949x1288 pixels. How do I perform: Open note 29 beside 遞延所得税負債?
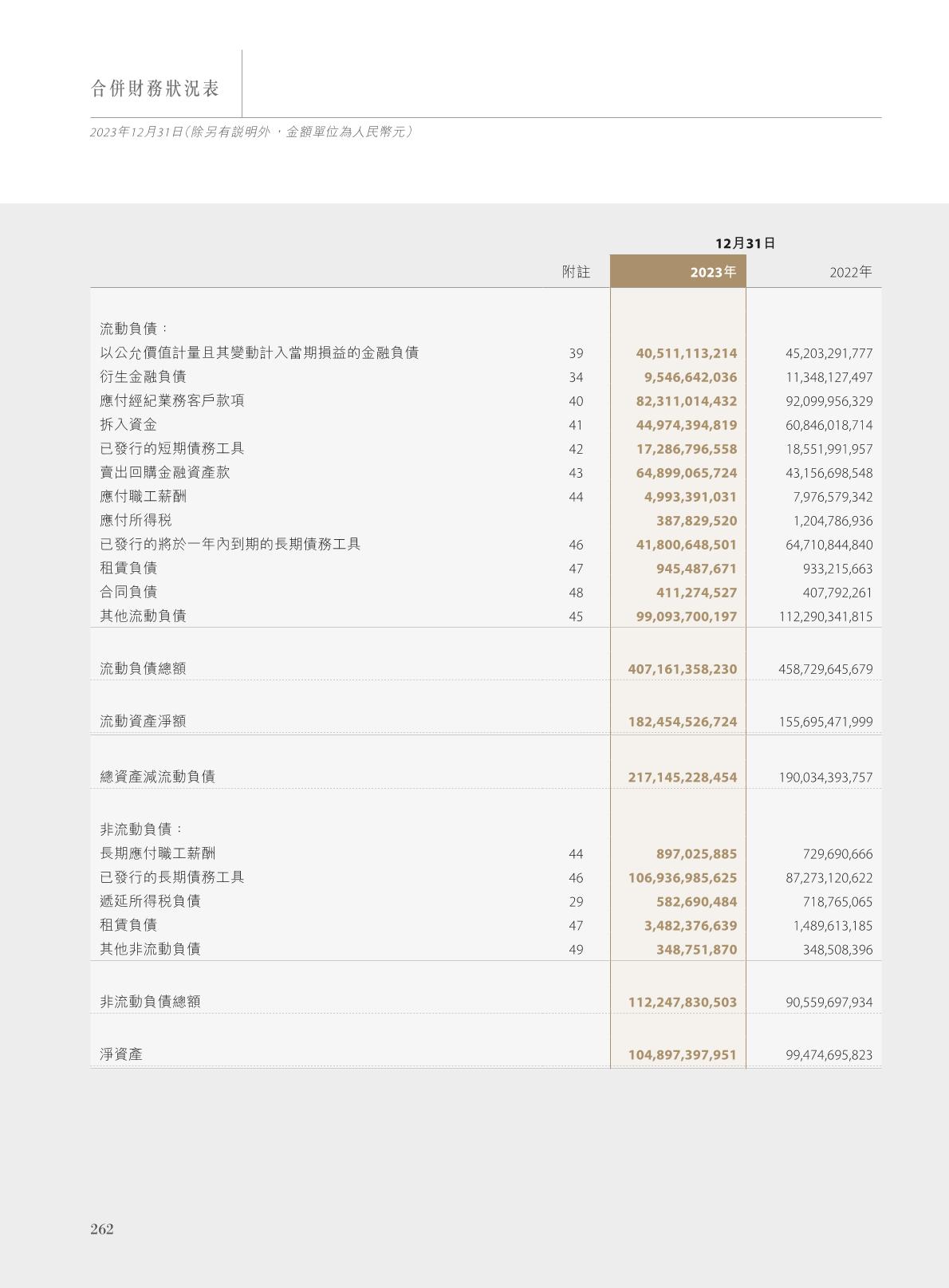[576, 902]
